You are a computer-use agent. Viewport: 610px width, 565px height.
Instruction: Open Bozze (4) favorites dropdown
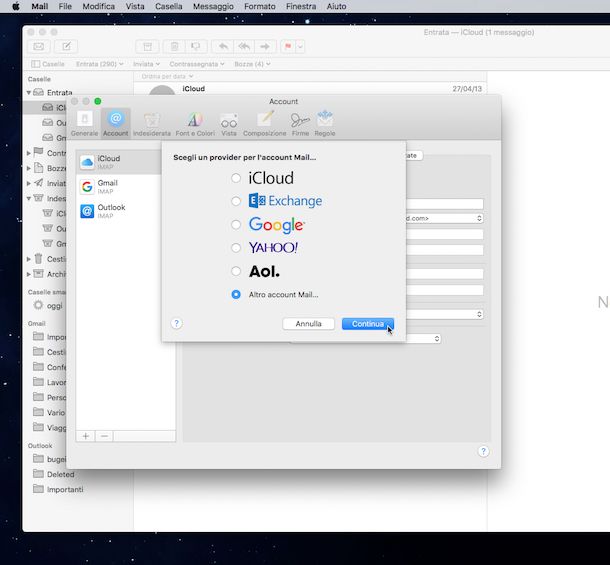[252, 64]
